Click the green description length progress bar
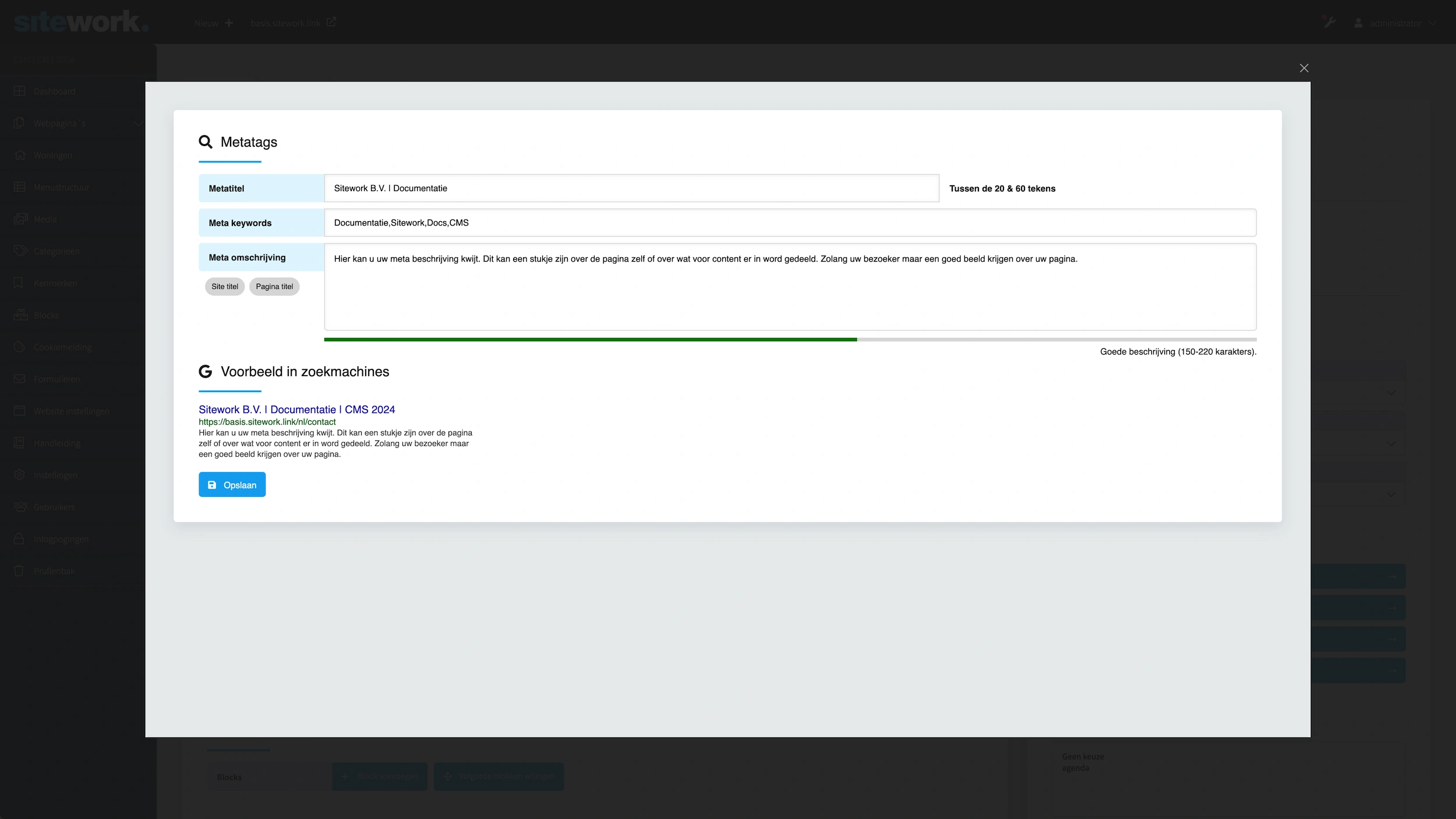 [x=589, y=340]
